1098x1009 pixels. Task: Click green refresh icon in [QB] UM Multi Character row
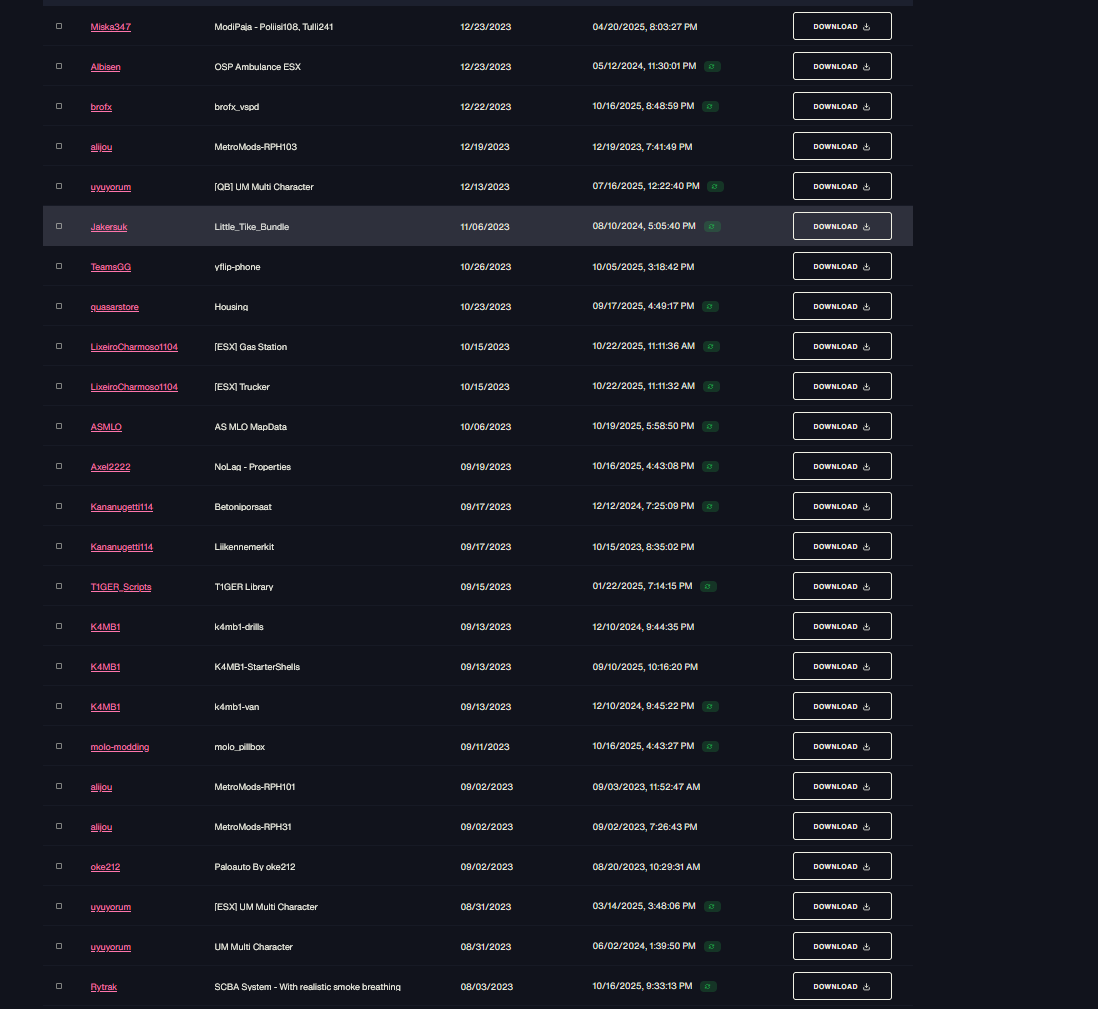pos(715,186)
